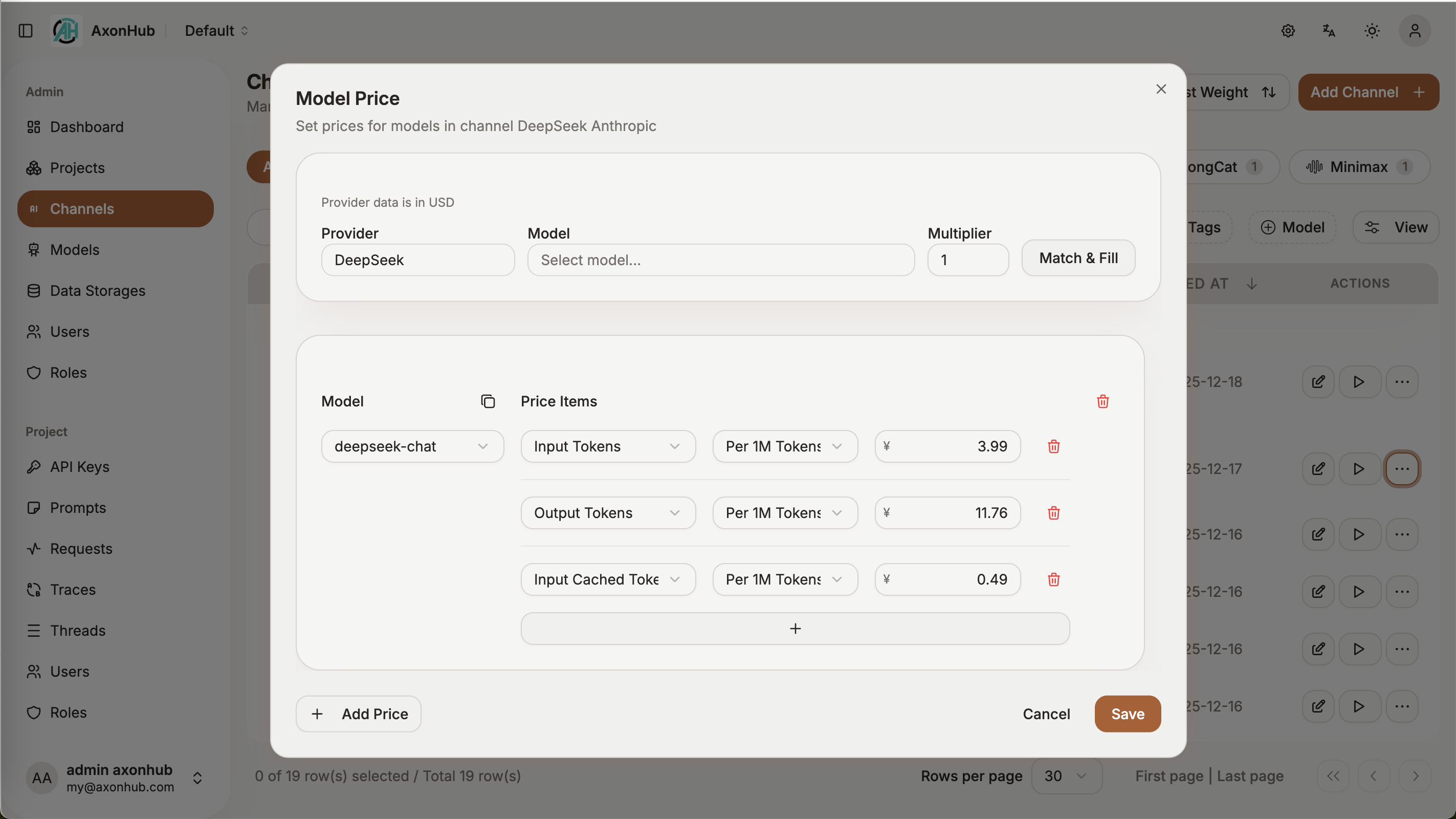
Task: Click the system settings gear icon
Action: coord(1288,31)
